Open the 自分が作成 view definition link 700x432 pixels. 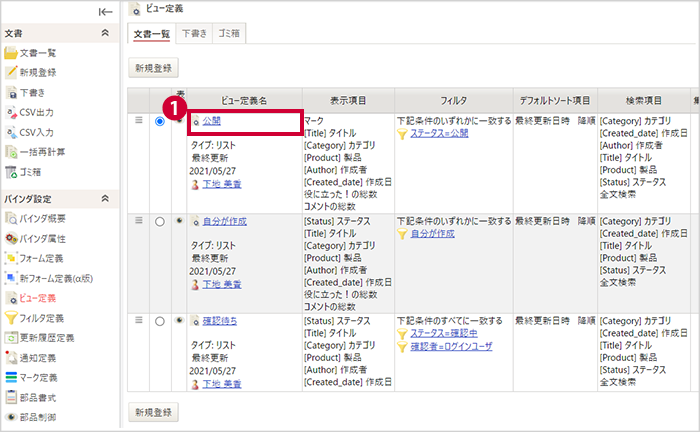[x=225, y=221]
